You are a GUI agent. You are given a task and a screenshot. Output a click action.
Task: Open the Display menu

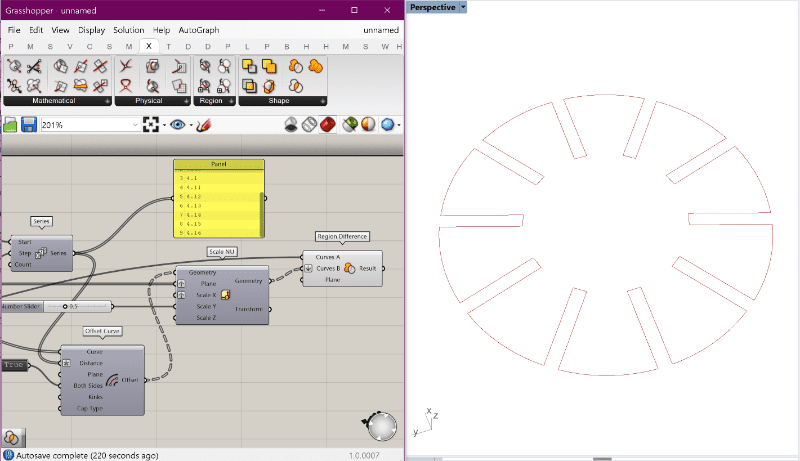(91, 30)
